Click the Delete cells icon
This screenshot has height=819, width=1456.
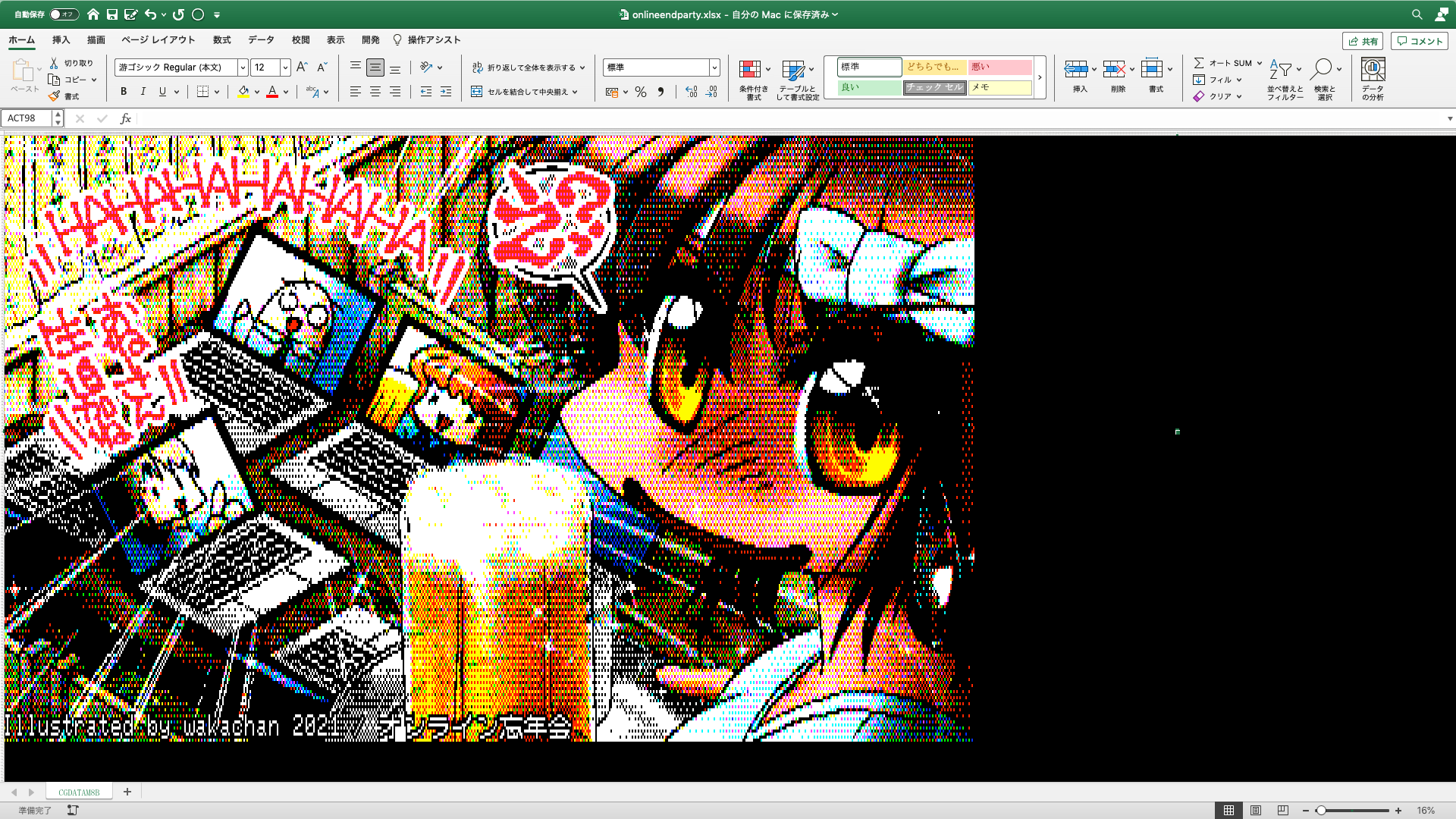point(1114,70)
